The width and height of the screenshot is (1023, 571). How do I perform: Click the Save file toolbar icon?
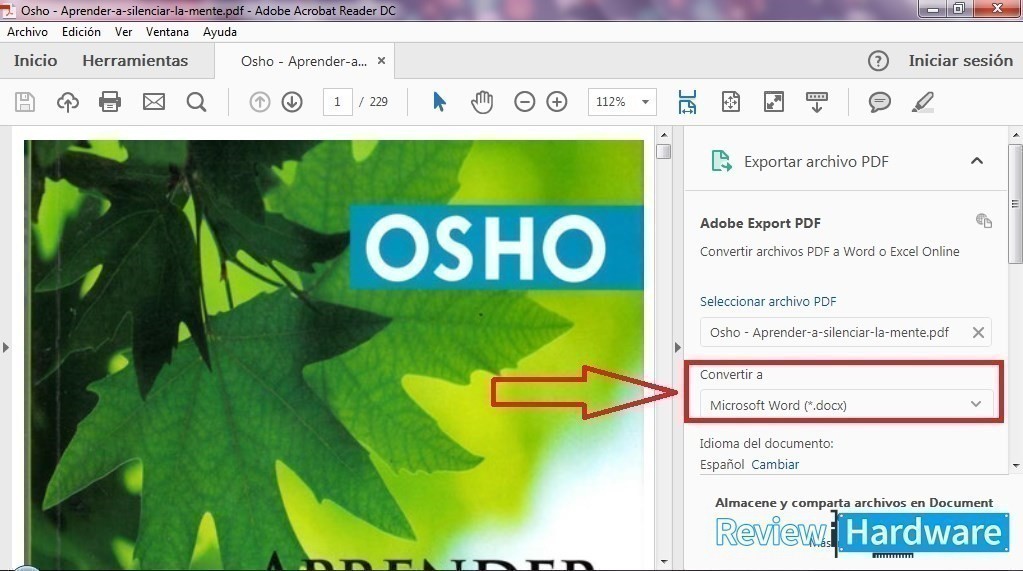pyautogui.click(x=25, y=102)
